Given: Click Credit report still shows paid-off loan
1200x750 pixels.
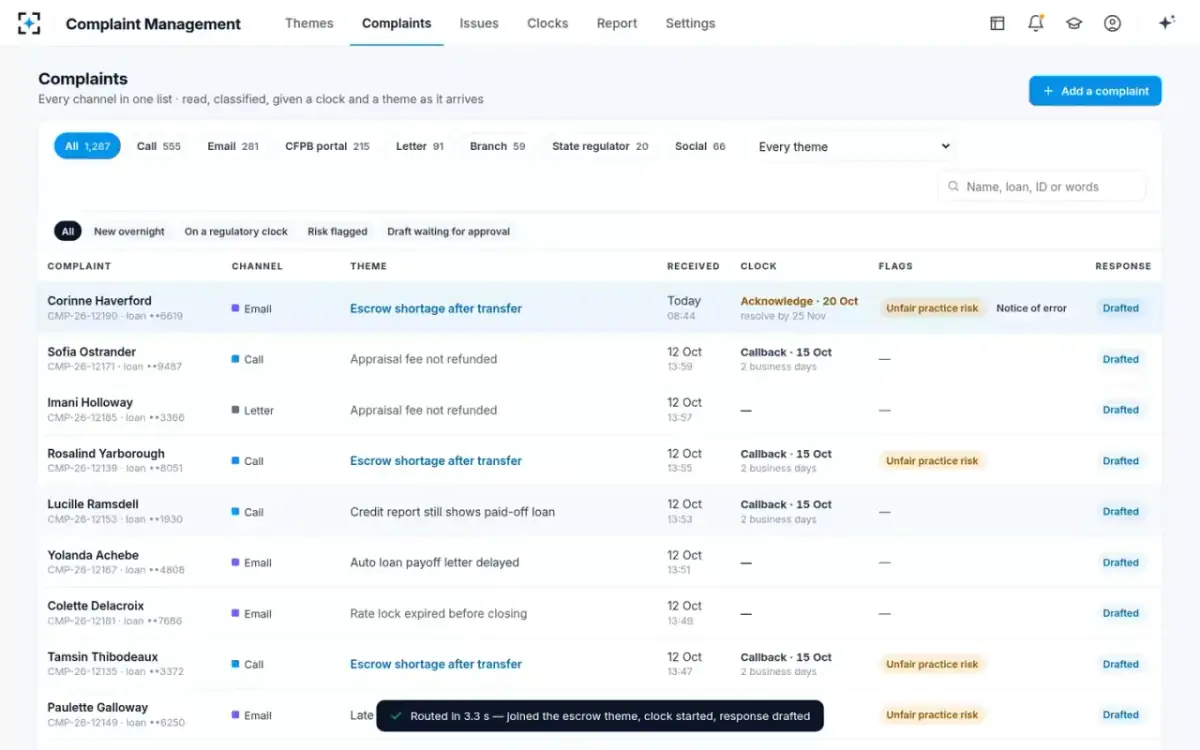Looking at the screenshot, I should [x=452, y=512].
